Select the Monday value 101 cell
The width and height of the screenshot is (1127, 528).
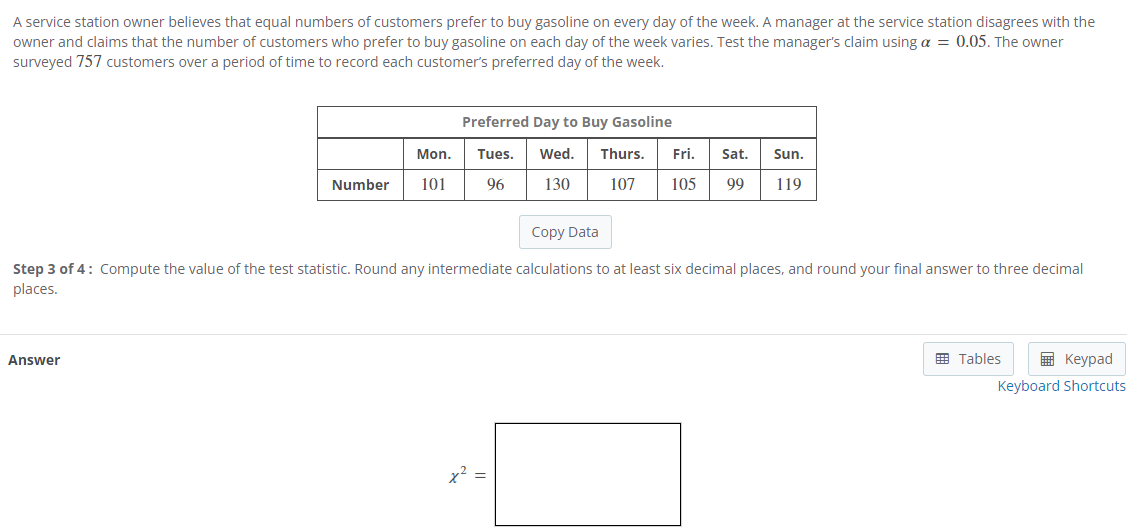pos(433,185)
